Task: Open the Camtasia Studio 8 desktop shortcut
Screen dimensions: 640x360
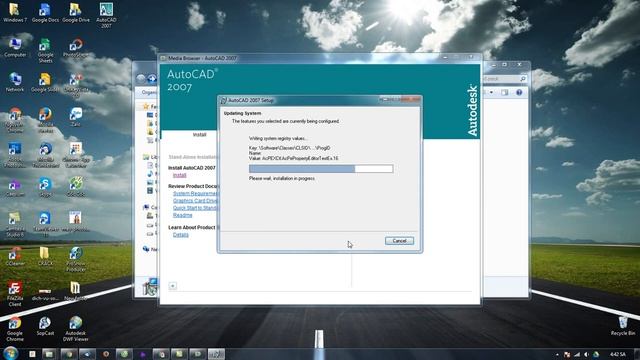Action: (15, 224)
